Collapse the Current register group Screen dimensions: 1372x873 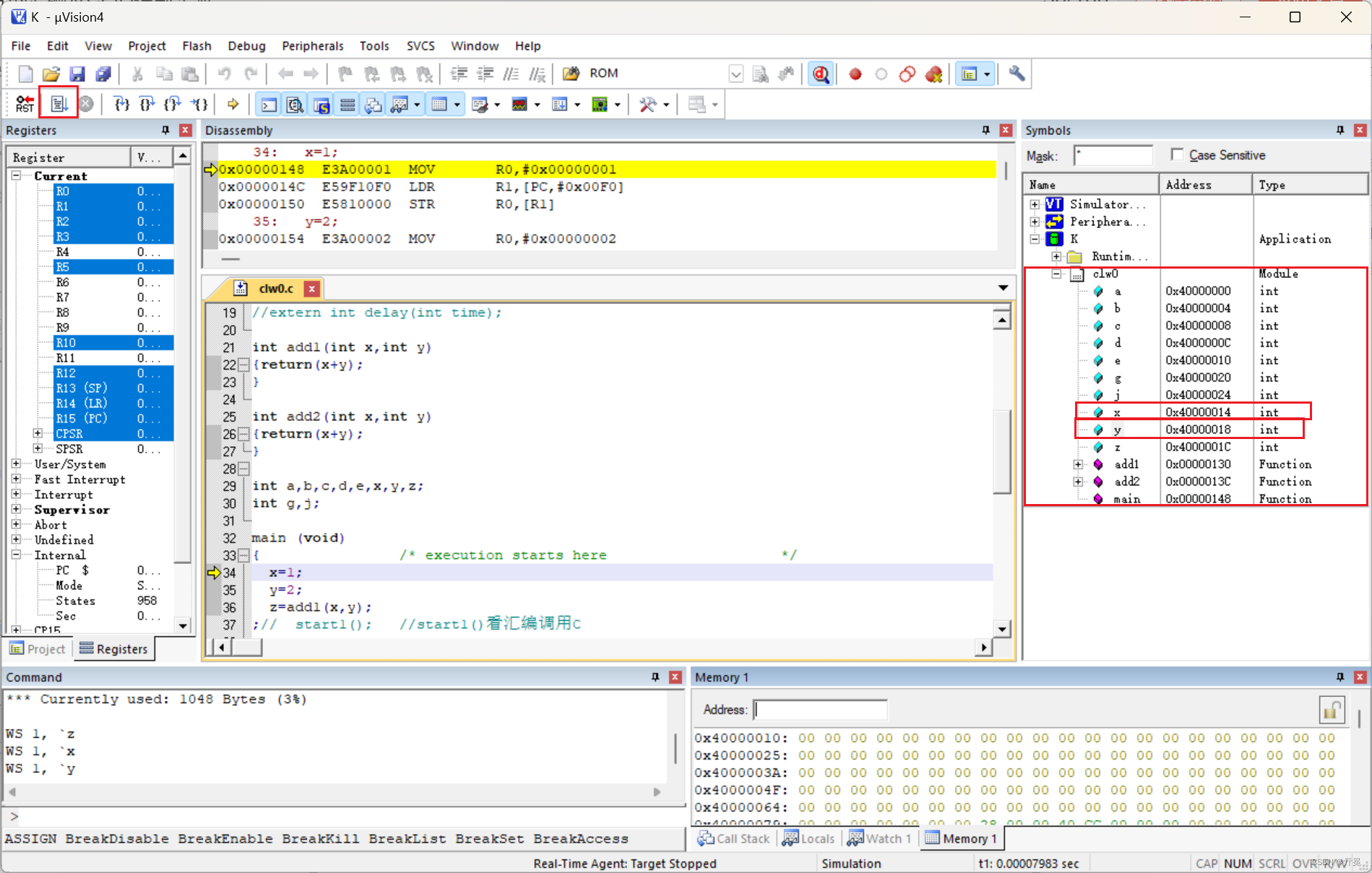coord(17,175)
